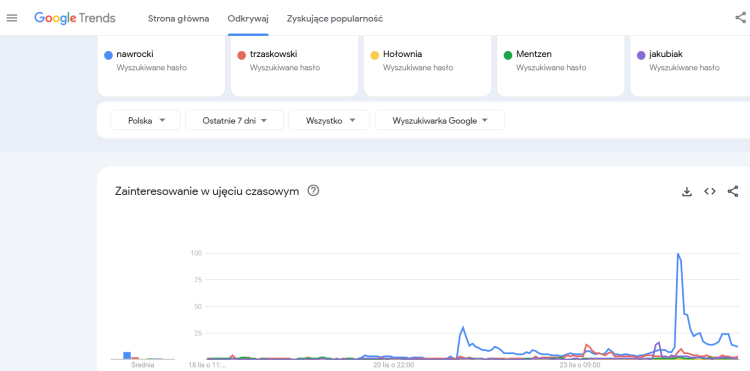The height and width of the screenshot is (371, 750).
Task: Open the Wyszukiwarka Google search type dropdown
Action: click(440, 120)
